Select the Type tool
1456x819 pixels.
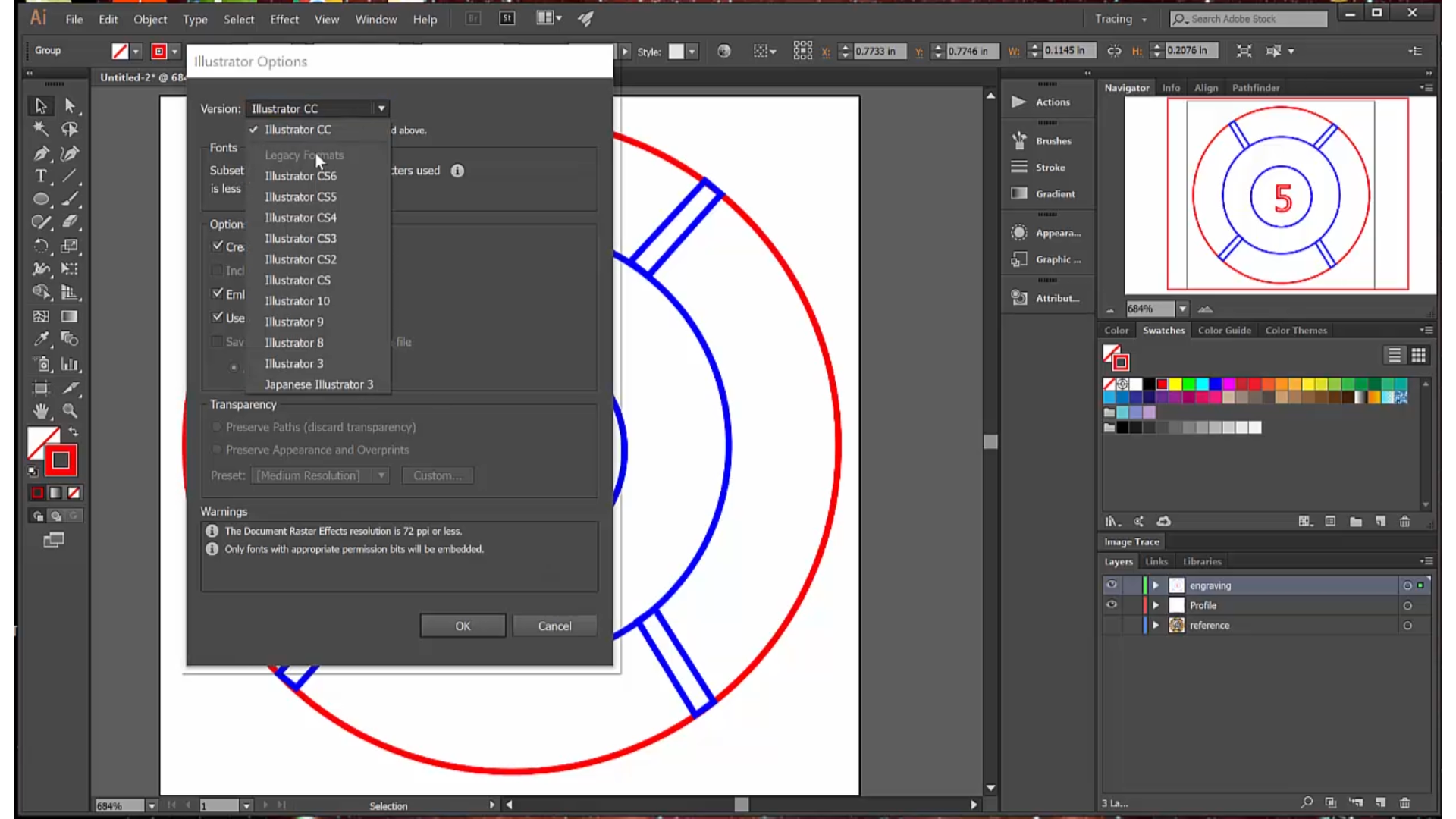click(x=41, y=176)
